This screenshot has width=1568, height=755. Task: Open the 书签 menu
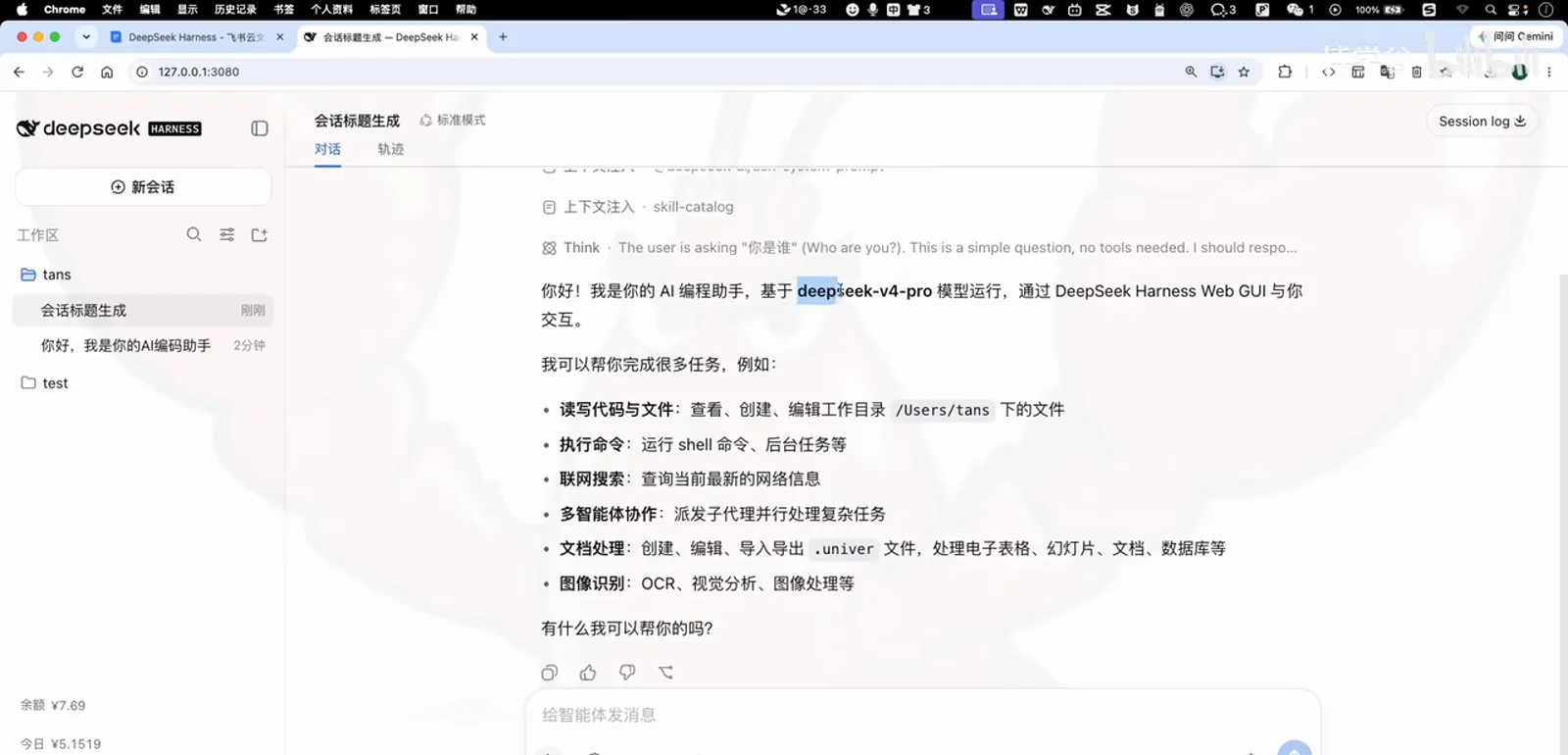(x=283, y=10)
